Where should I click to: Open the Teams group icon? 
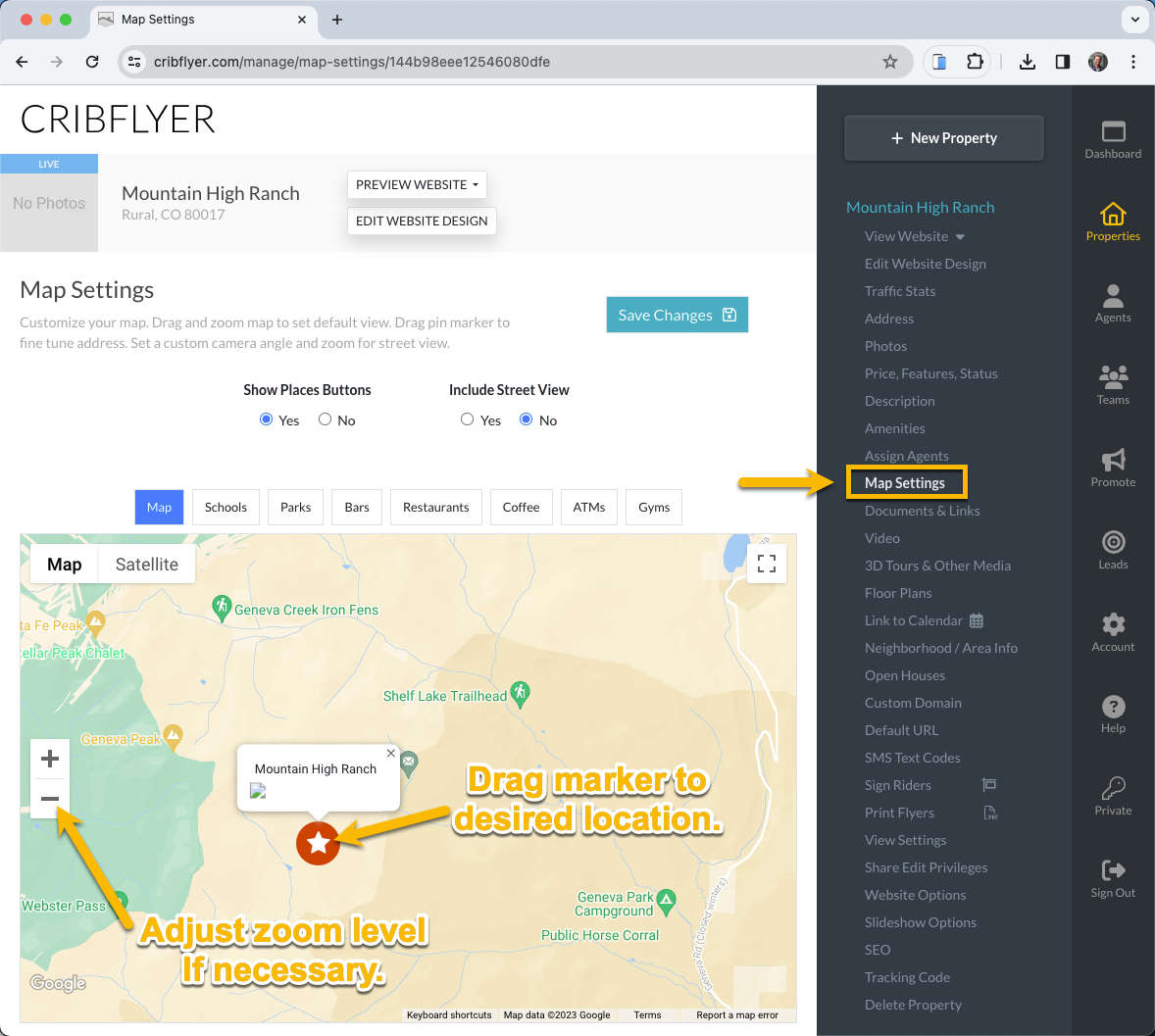point(1112,377)
